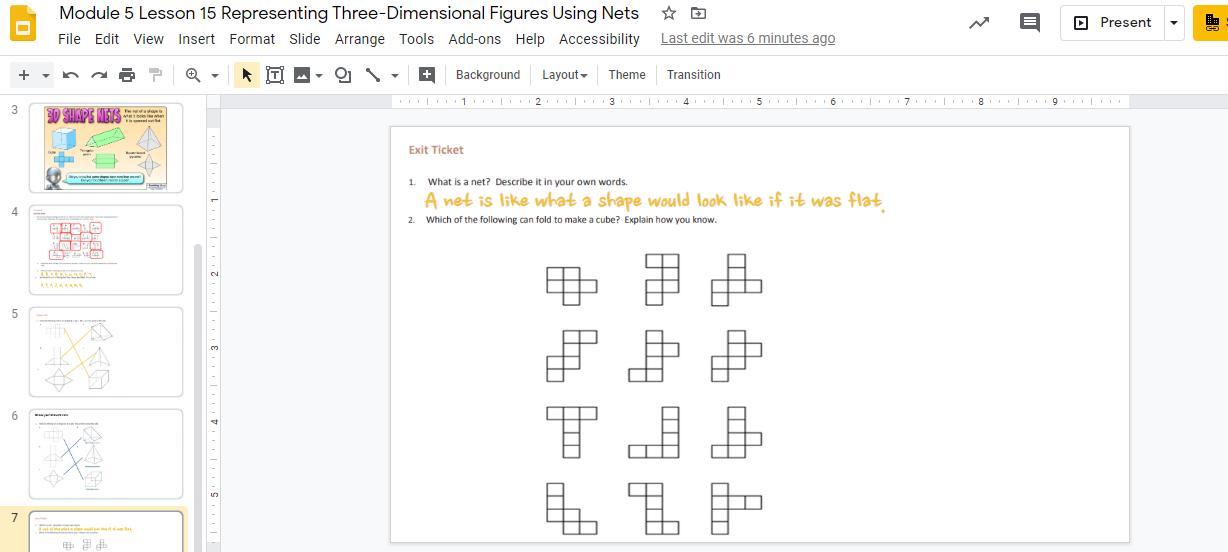Image resolution: width=1228 pixels, height=552 pixels.
Task: Click the Paint format icon
Action: tap(155, 75)
